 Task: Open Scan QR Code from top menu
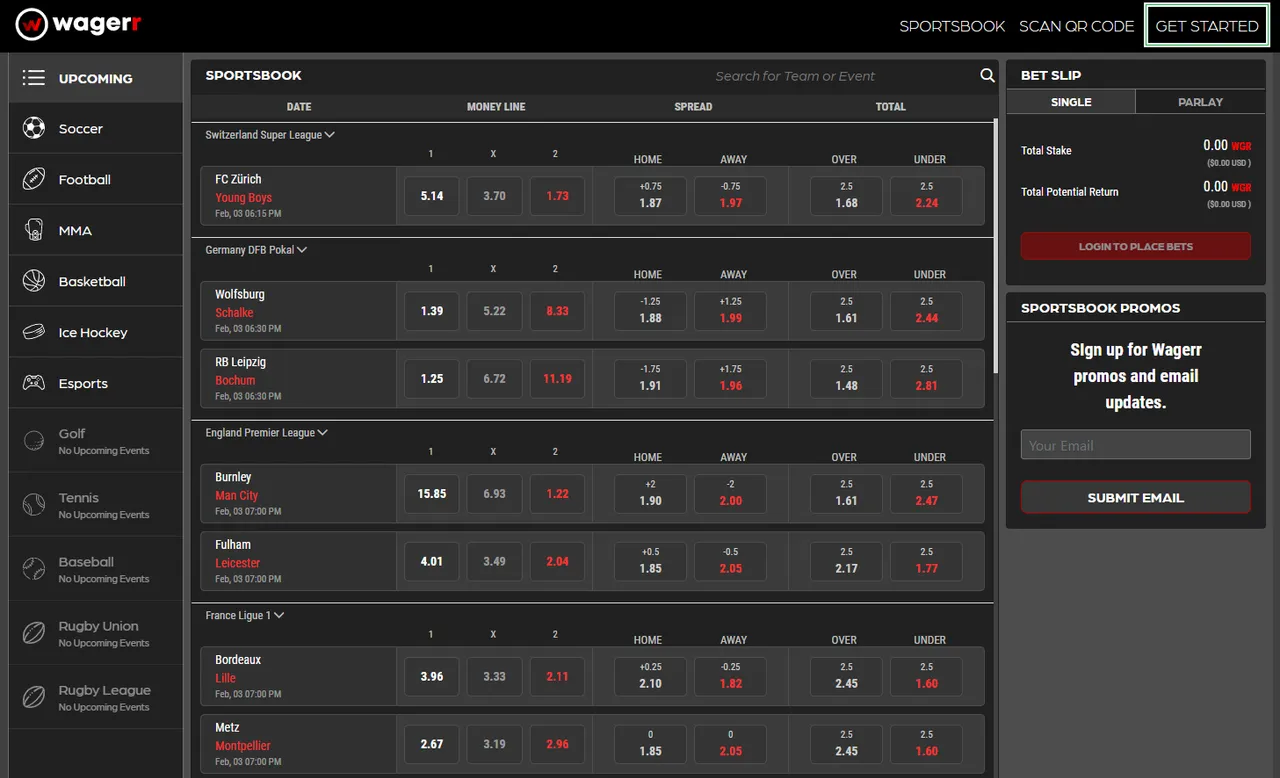[x=1077, y=26]
